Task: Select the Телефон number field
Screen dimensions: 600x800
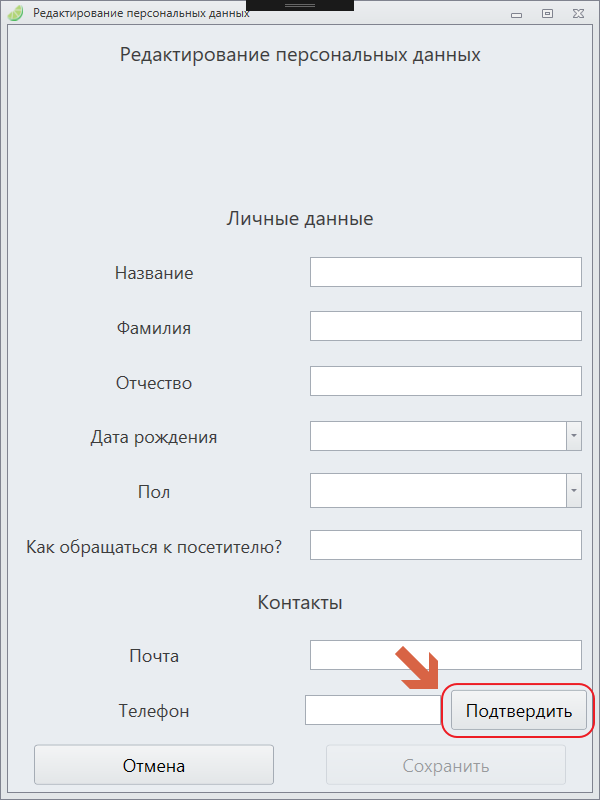Action: [373, 710]
